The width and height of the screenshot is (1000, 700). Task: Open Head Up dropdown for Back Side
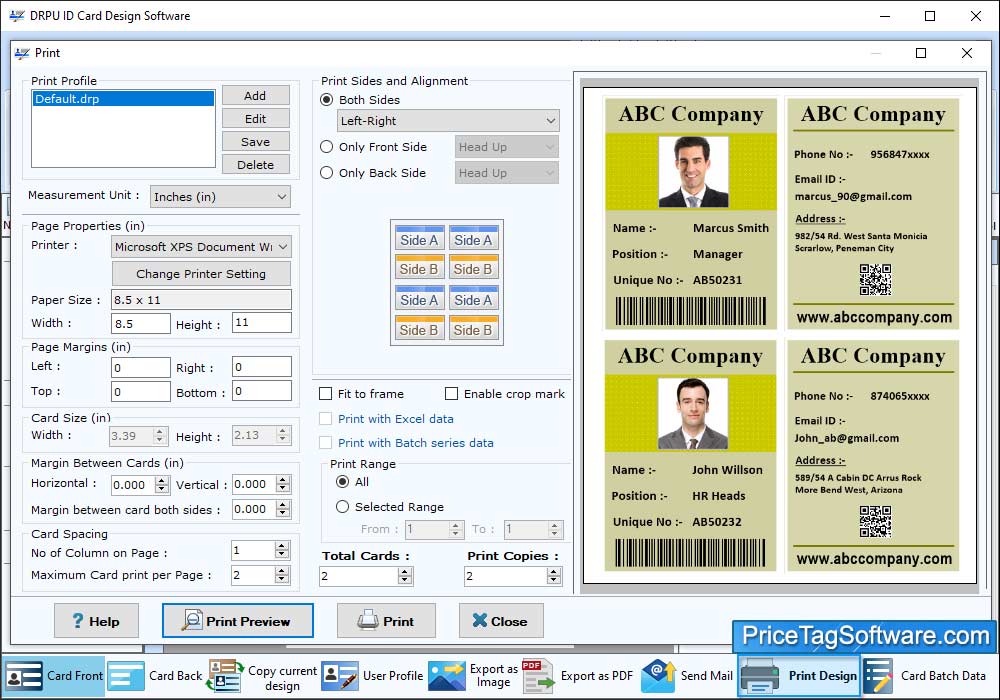tap(506, 173)
